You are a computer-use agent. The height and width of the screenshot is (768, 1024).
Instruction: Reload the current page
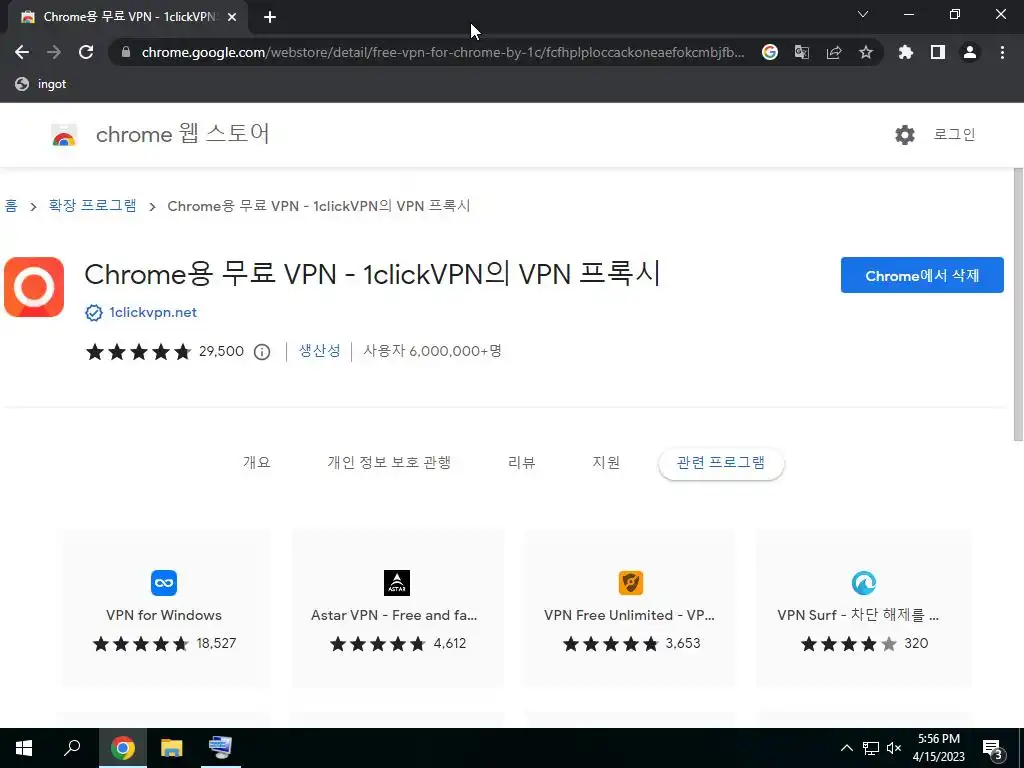[86, 52]
